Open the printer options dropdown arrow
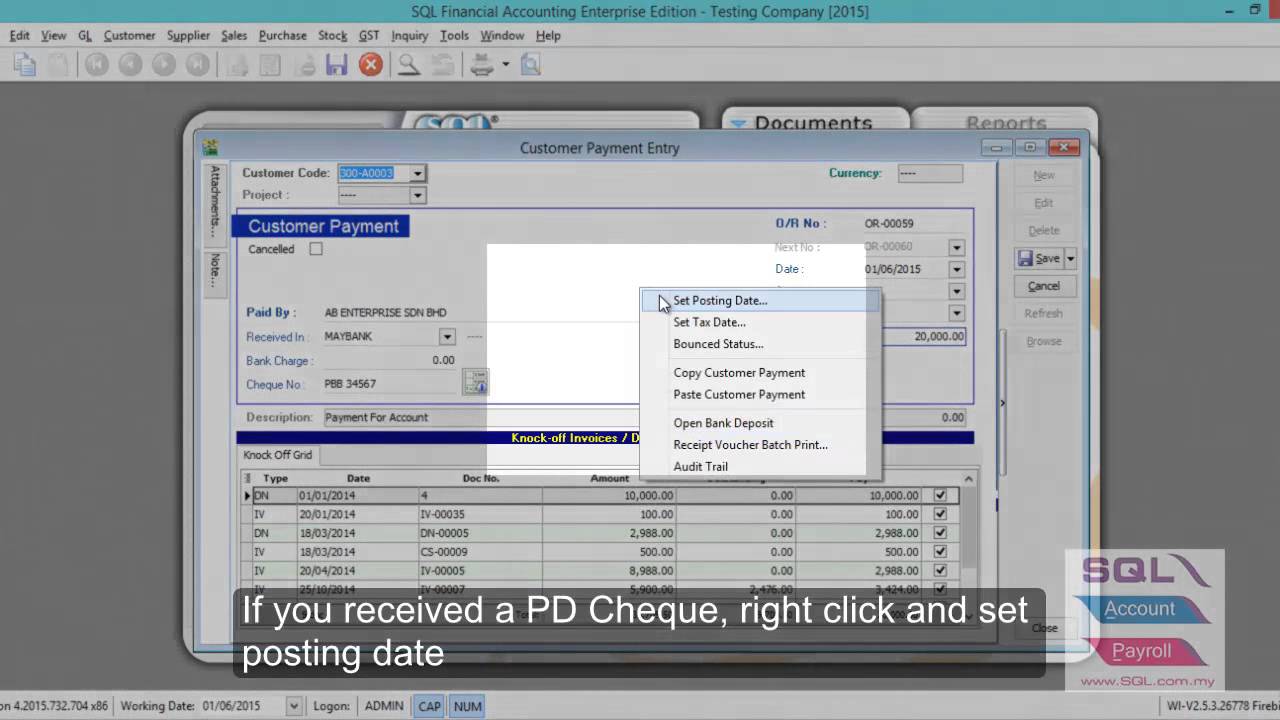 [x=506, y=65]
